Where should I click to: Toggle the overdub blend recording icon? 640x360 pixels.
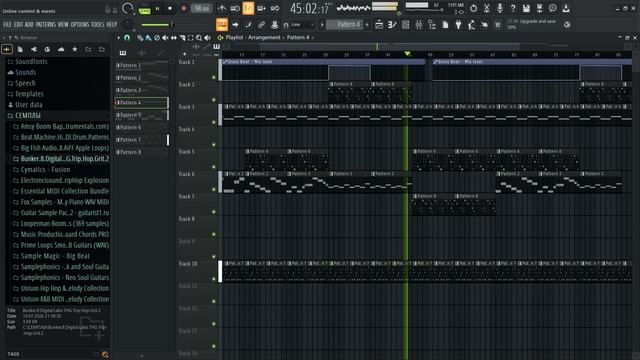[x=262, y=8]
